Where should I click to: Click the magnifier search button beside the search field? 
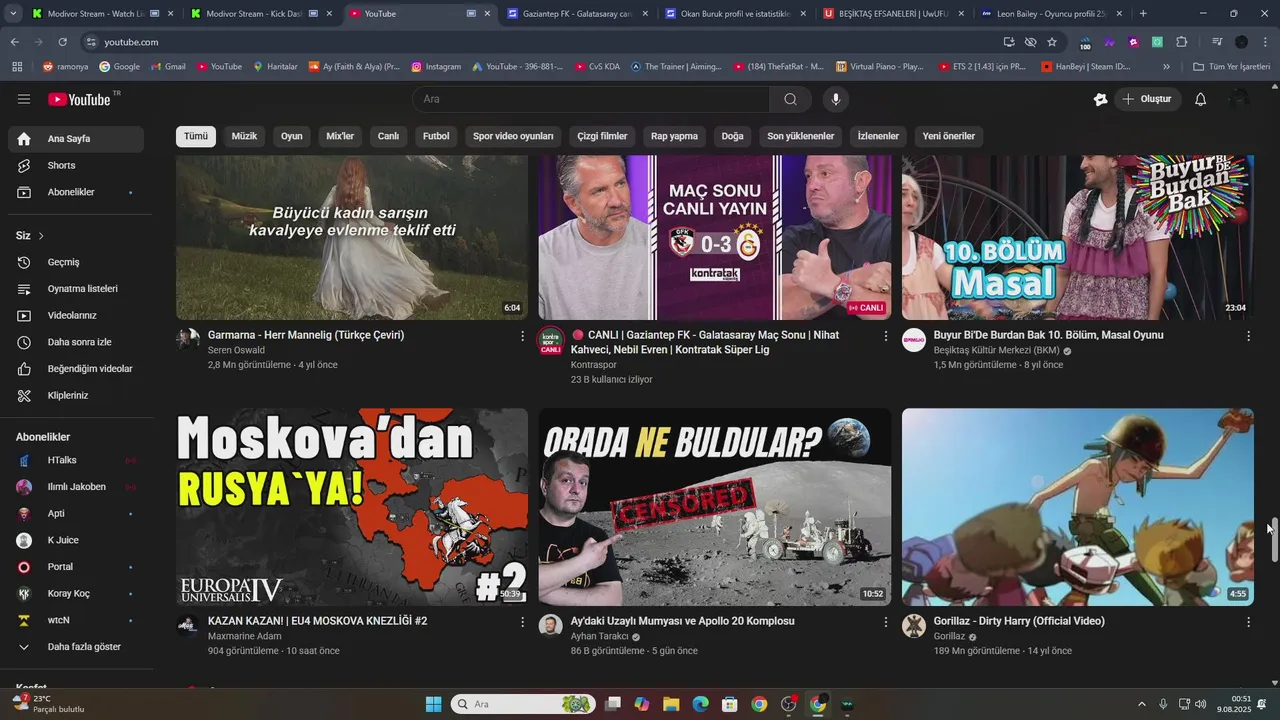click(791, 99)
